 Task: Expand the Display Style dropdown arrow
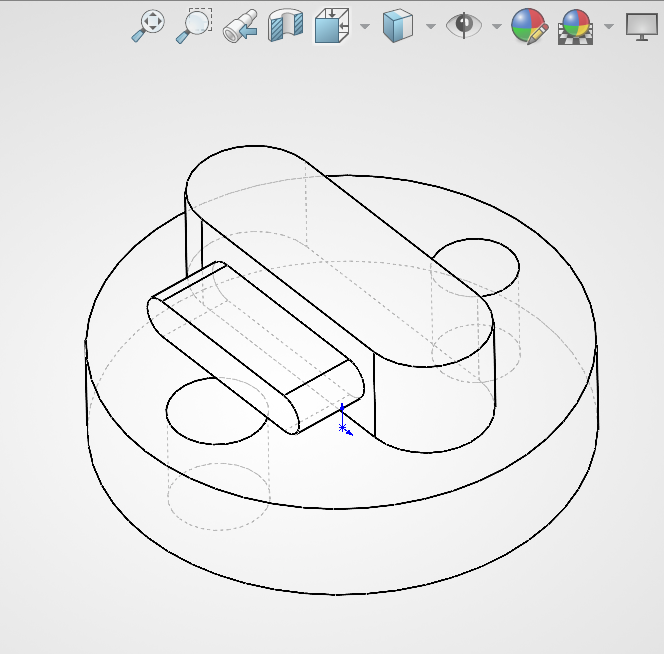coord(431,26)
